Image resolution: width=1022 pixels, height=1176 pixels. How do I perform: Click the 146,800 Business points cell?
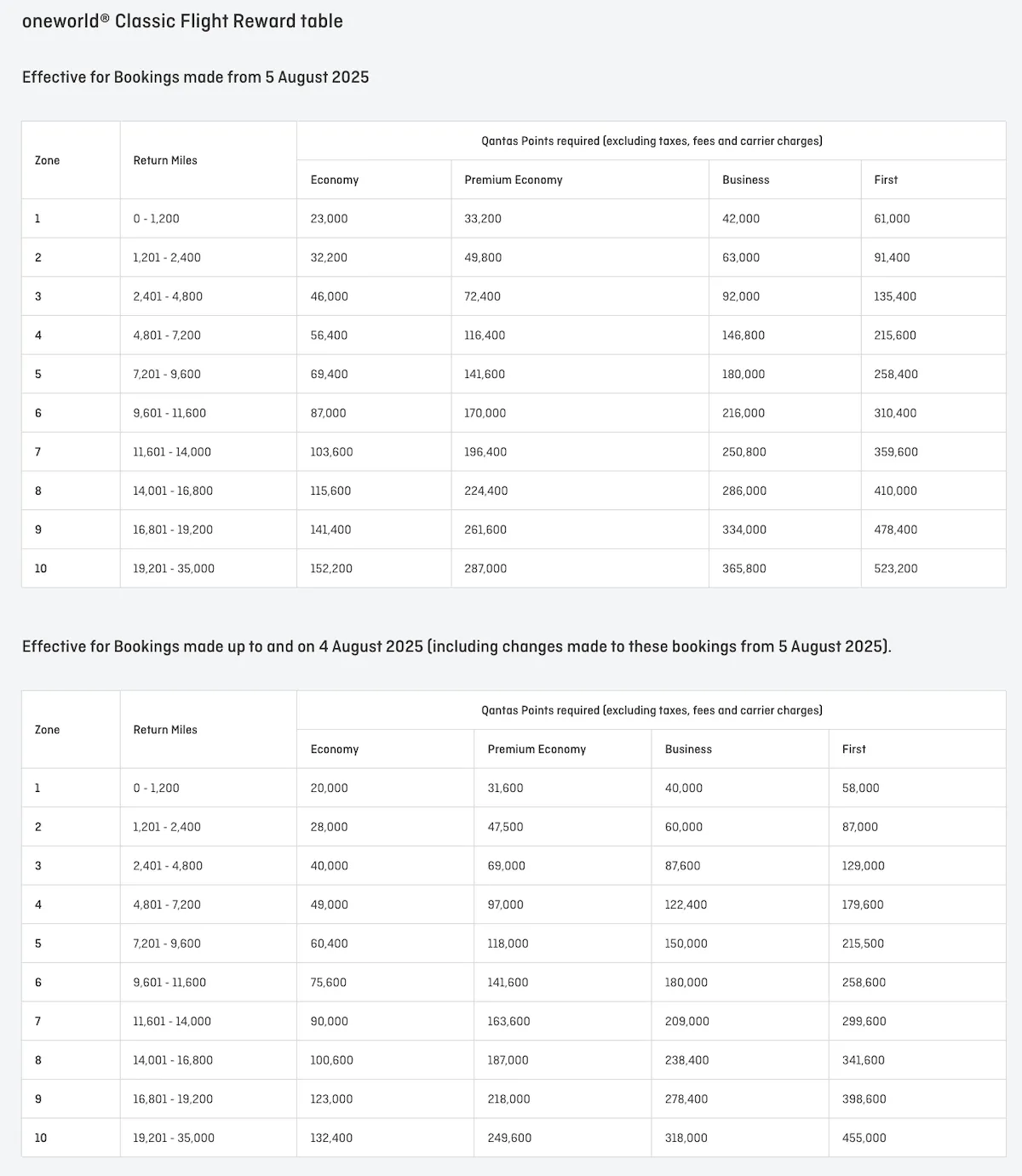click(744, 336)
